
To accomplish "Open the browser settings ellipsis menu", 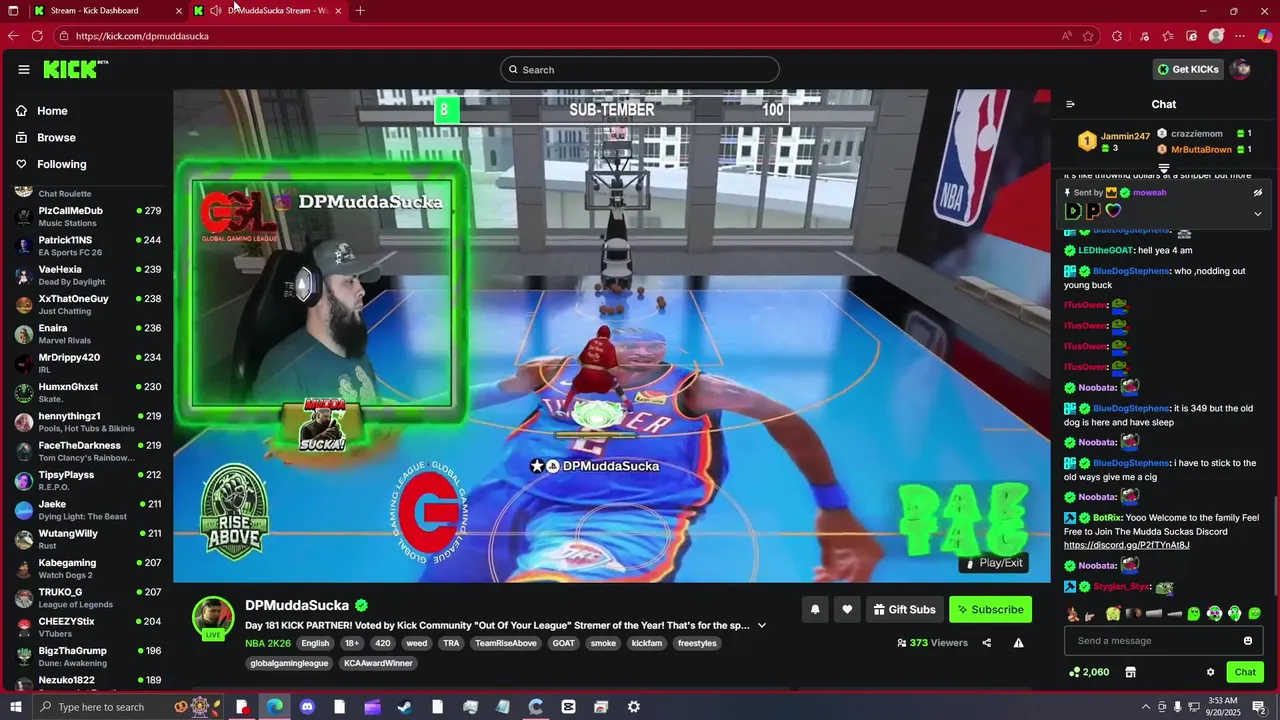I will pyautogui.click(x=1241, y=36).
